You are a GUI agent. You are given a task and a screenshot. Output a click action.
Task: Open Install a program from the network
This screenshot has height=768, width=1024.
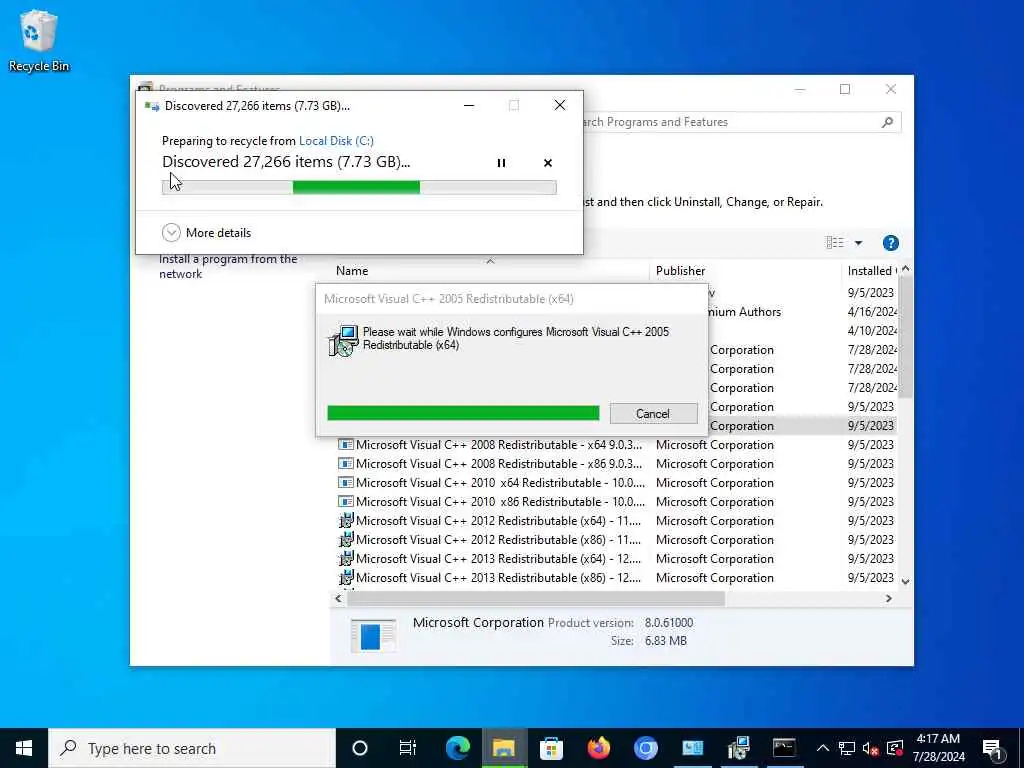pyautogui.click(x=228, y=266)
